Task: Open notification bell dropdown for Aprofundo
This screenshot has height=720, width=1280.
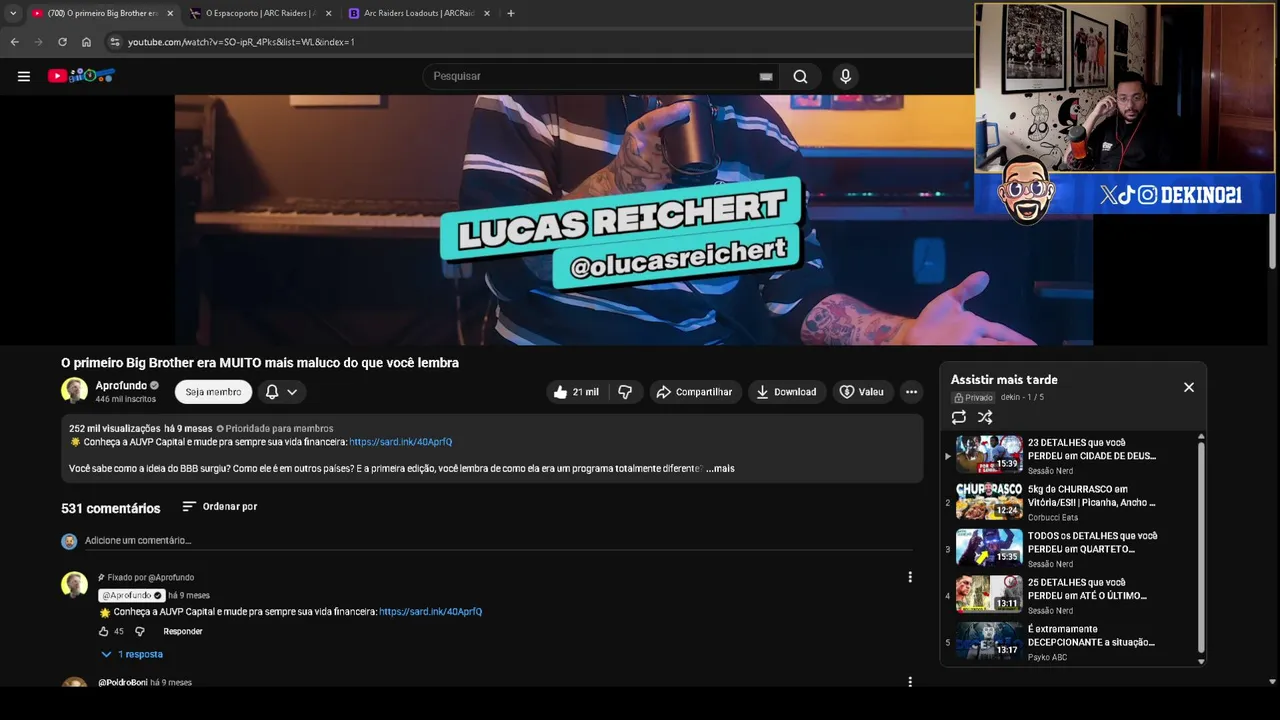Action: click(281, 392)
